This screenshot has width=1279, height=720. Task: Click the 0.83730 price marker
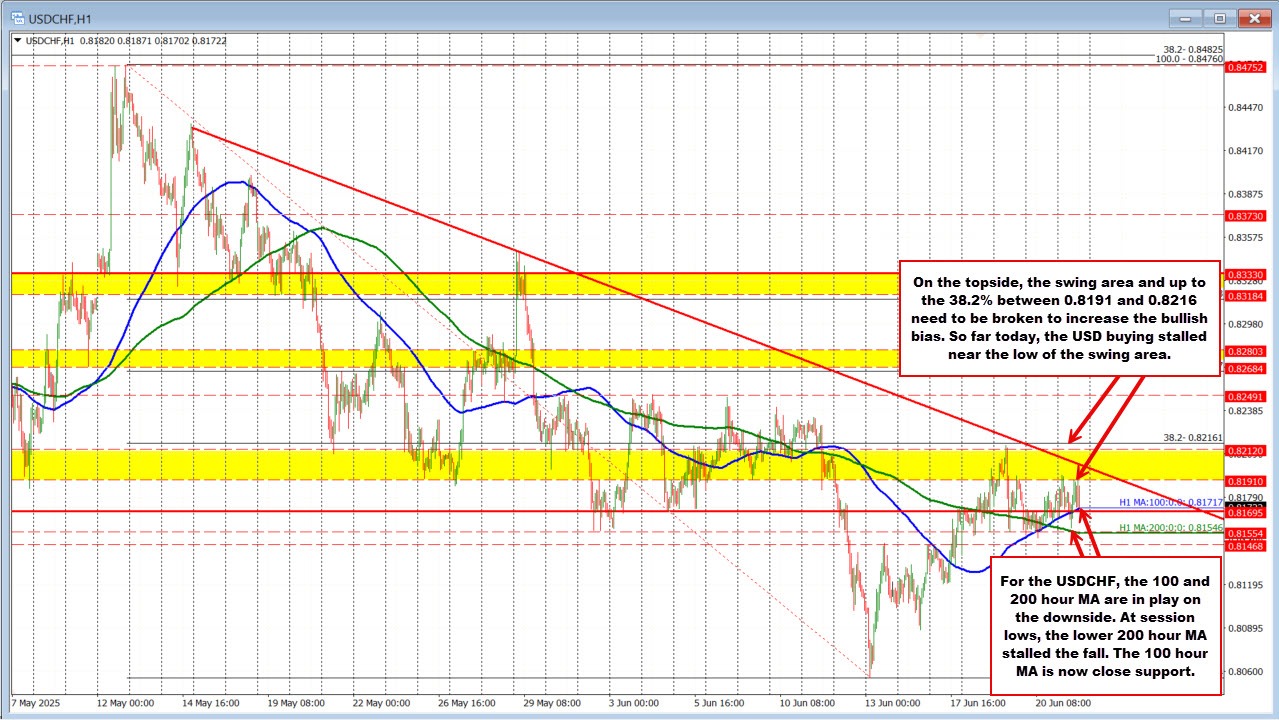pyautogui.click(x=1247, y=216)
